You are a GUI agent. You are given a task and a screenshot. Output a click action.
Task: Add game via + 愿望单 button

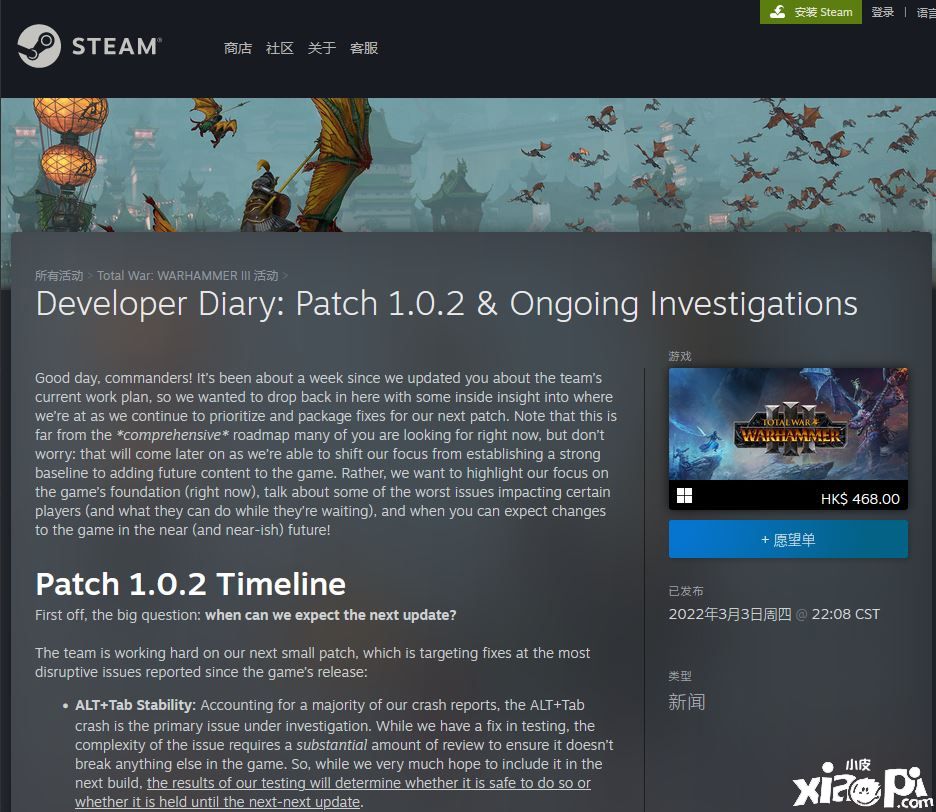pyautogui.click(x=788, y=539)
